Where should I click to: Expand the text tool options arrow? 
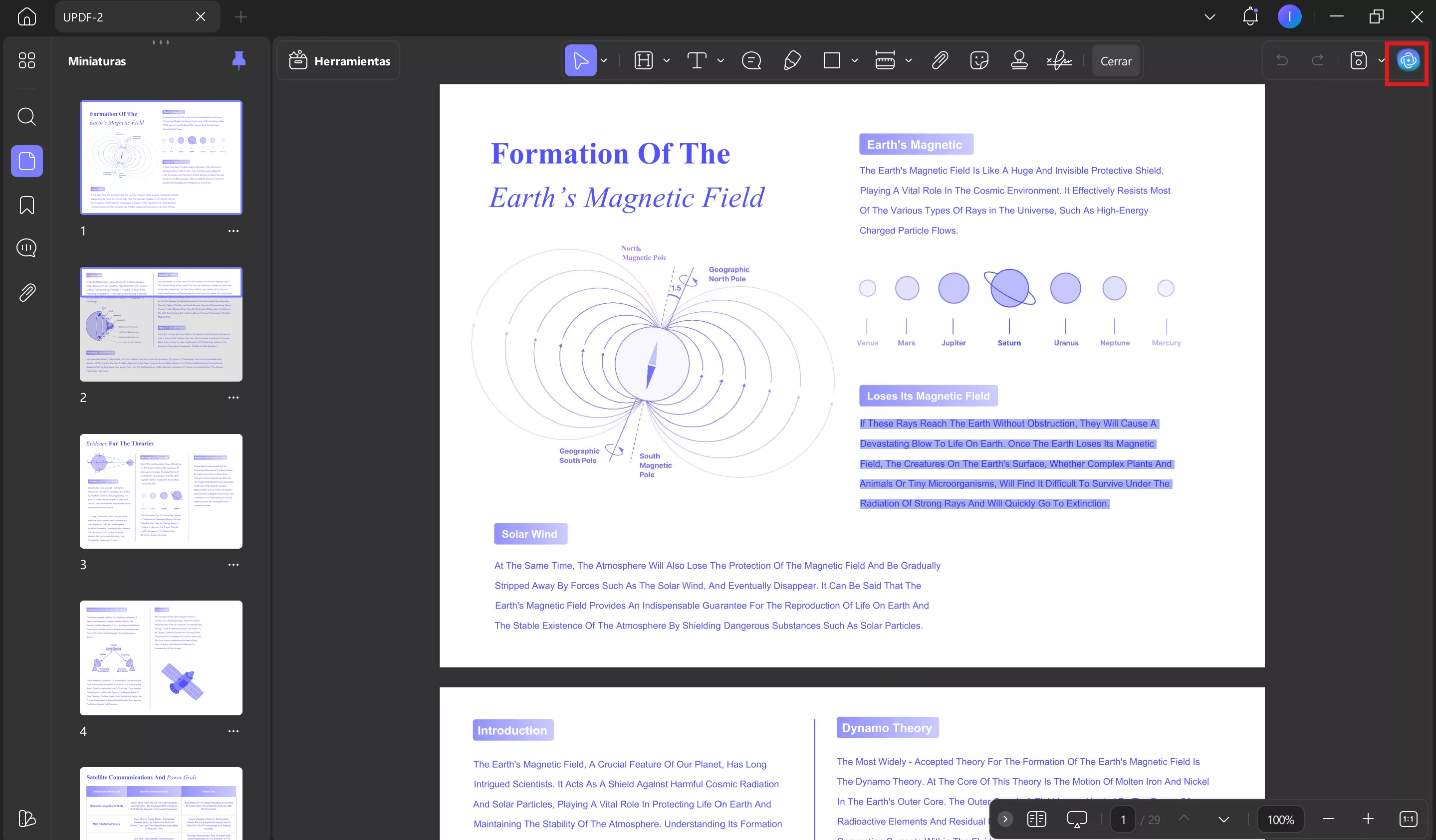coord(720,60)
